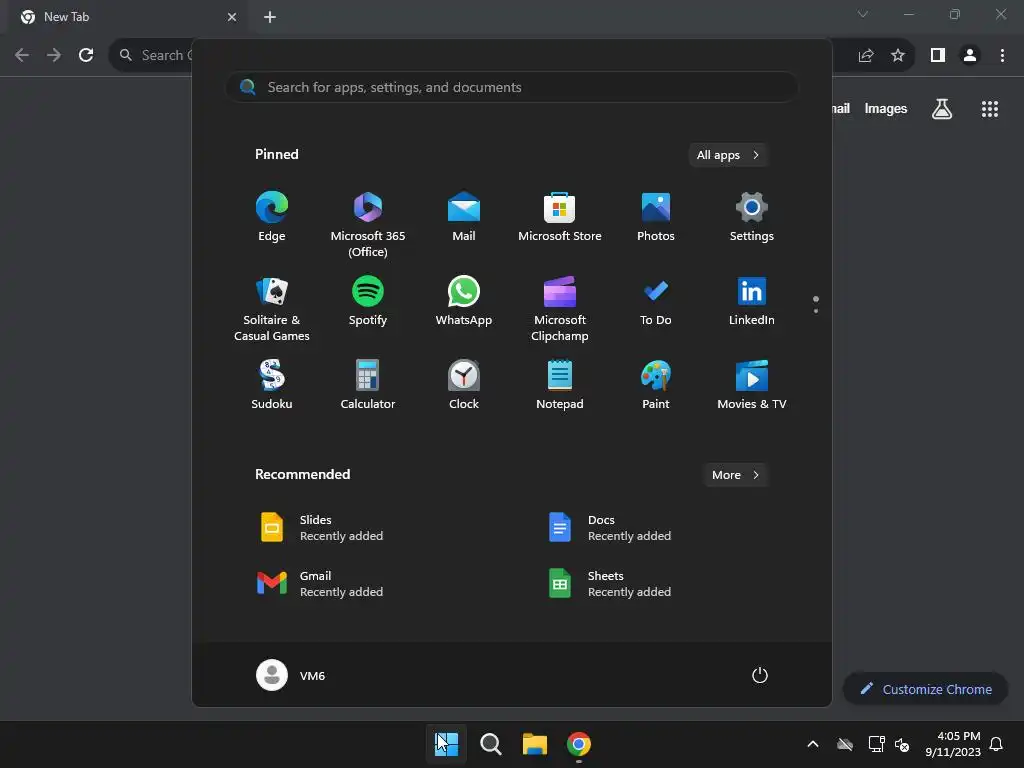
Task: Launch Movies & TV
Action: click(752, 385)
